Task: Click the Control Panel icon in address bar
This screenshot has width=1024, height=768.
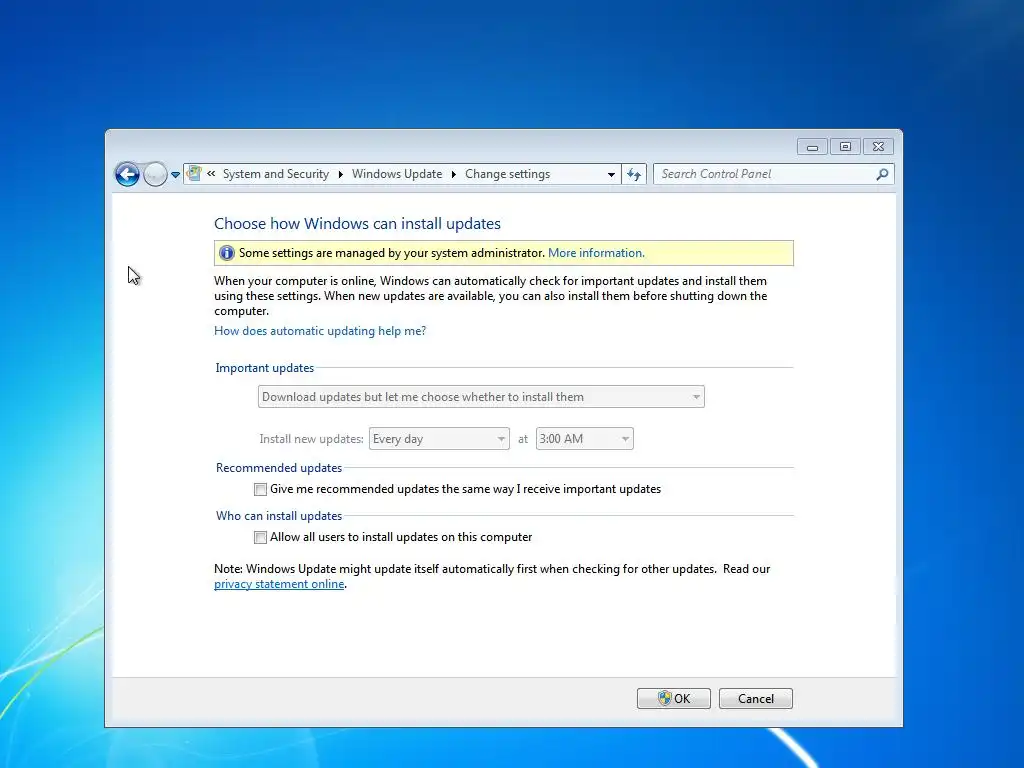Action: click(x=194, y=174)
